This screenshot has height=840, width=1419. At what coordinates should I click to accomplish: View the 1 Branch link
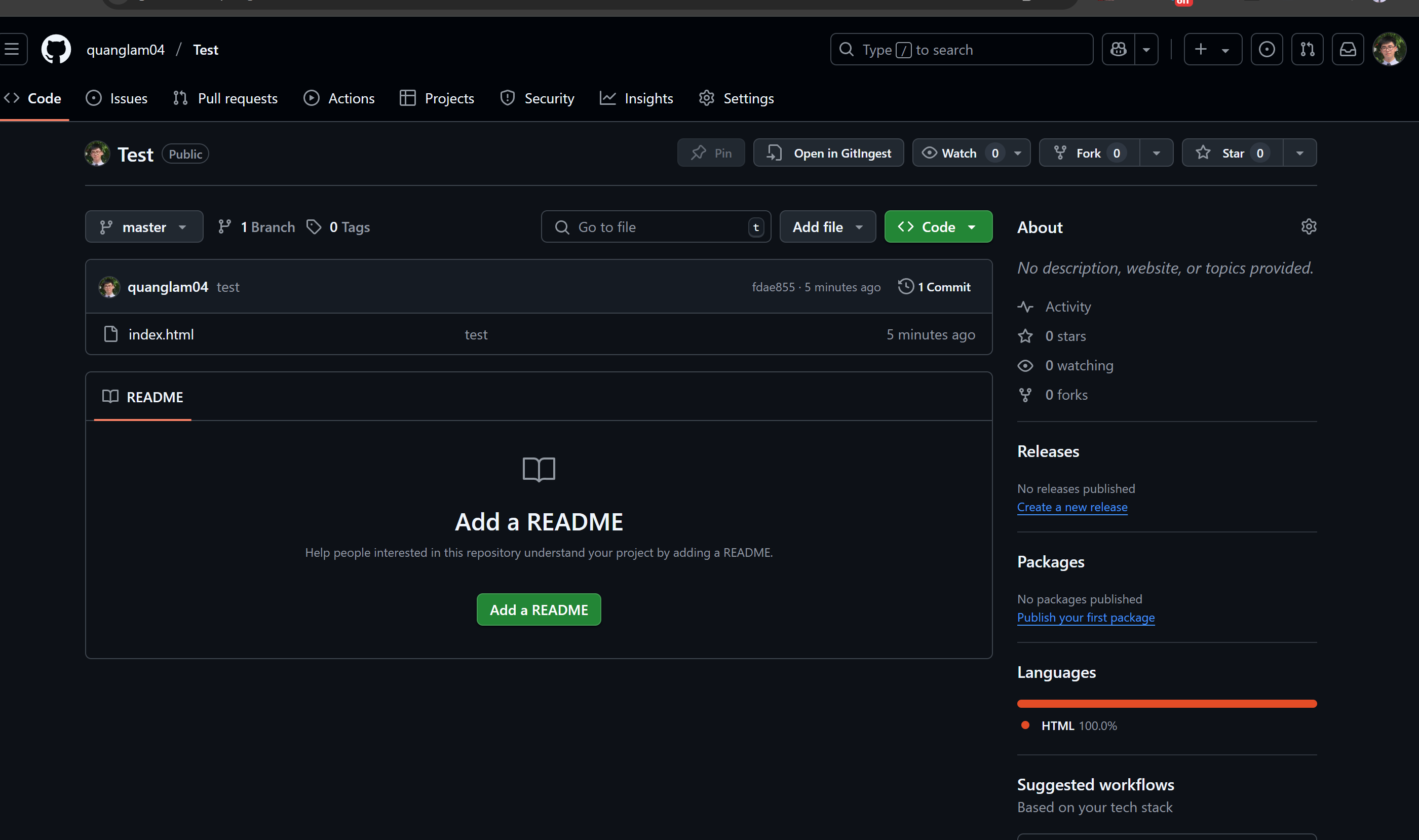256,227
